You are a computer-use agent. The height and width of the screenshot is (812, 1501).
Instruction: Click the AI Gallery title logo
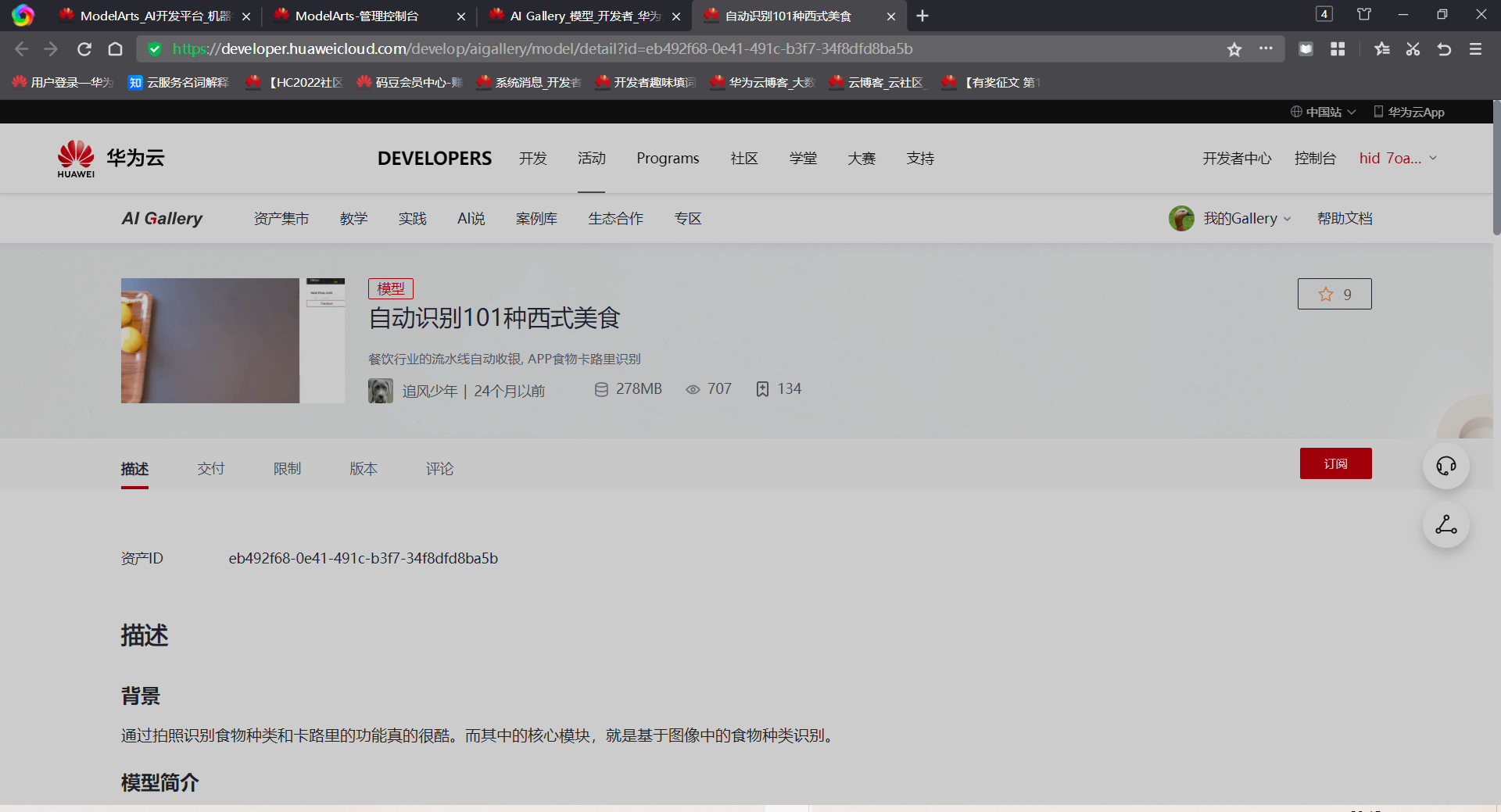162,219
